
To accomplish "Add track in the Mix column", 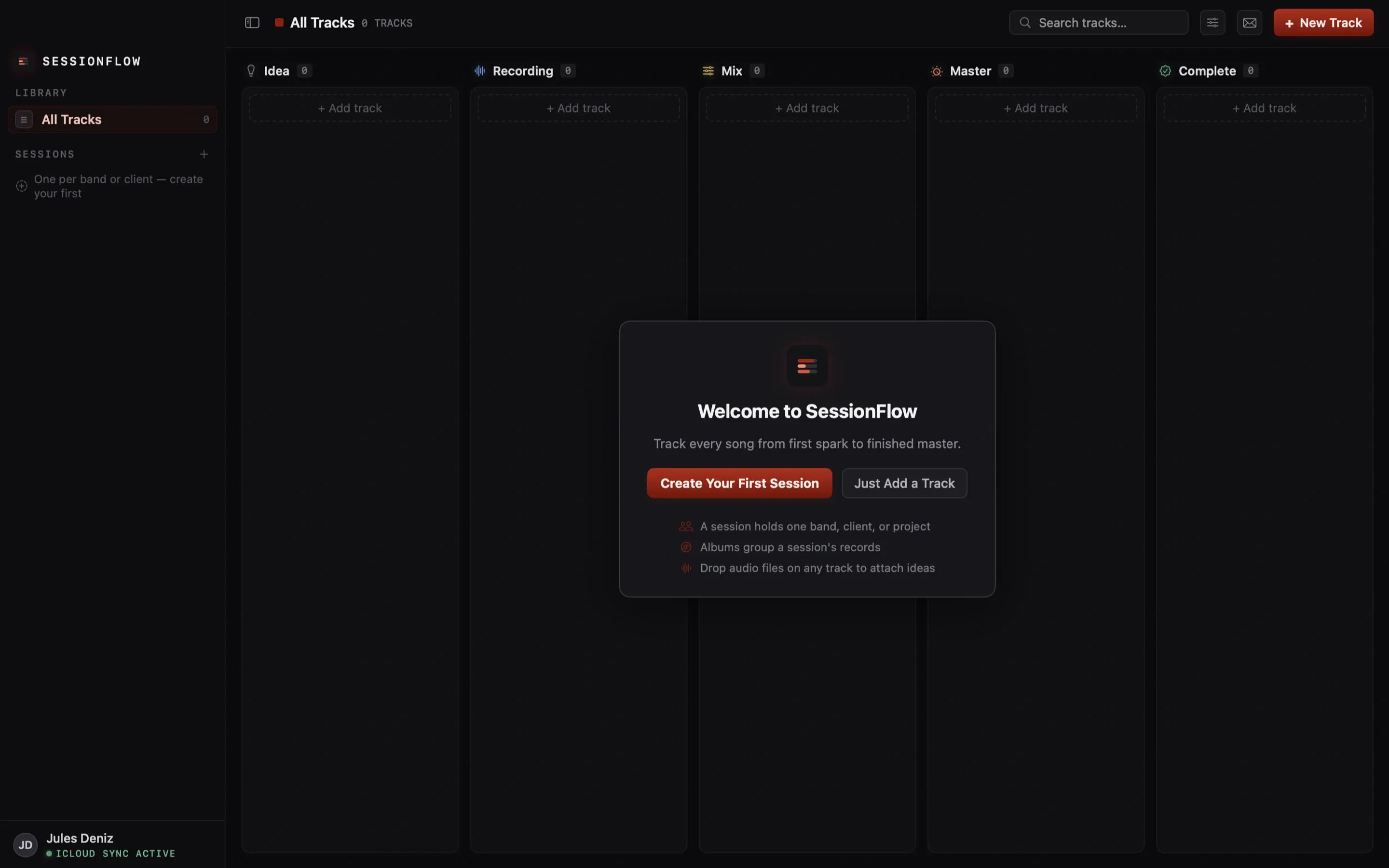I will 807,108.
